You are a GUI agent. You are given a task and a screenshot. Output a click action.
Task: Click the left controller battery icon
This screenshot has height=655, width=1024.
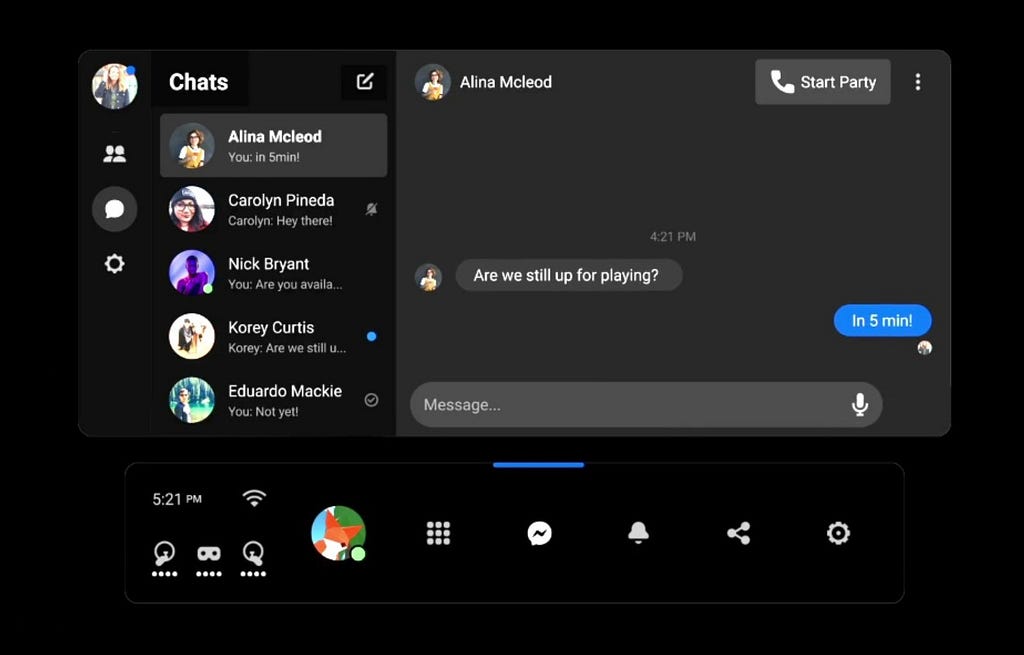165,560
